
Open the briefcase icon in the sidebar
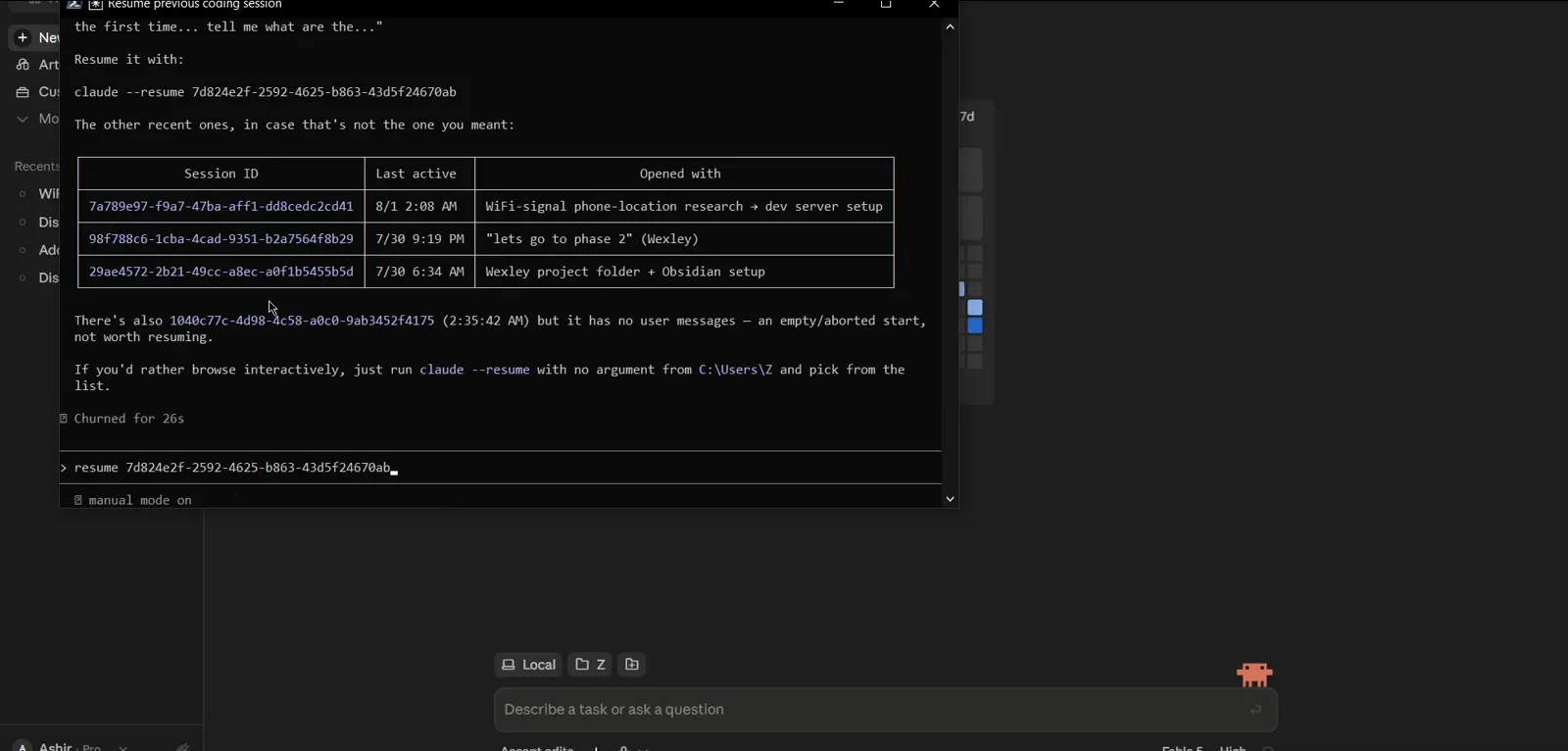[x=23, y=92]
